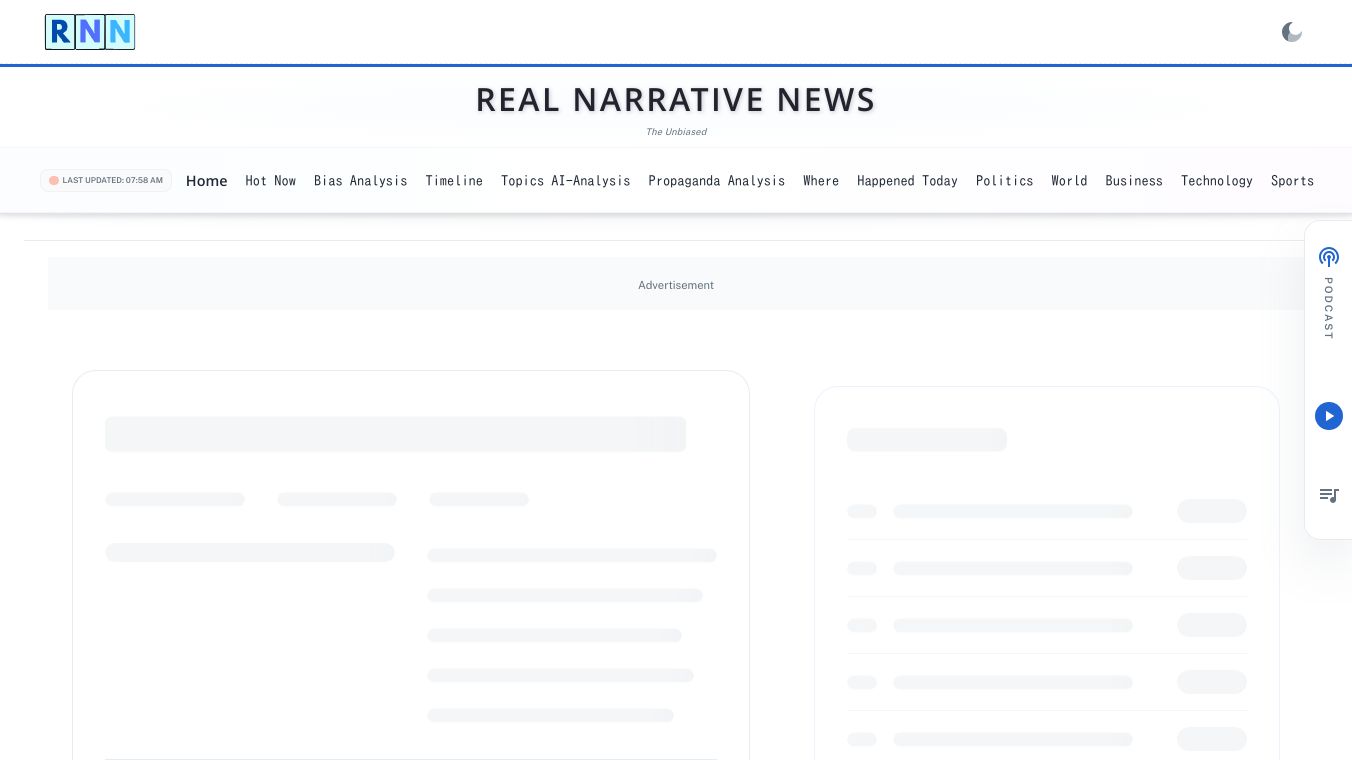
Task: Click the LAST UPDATED status indicator dot
Action: tap(54, 180)
